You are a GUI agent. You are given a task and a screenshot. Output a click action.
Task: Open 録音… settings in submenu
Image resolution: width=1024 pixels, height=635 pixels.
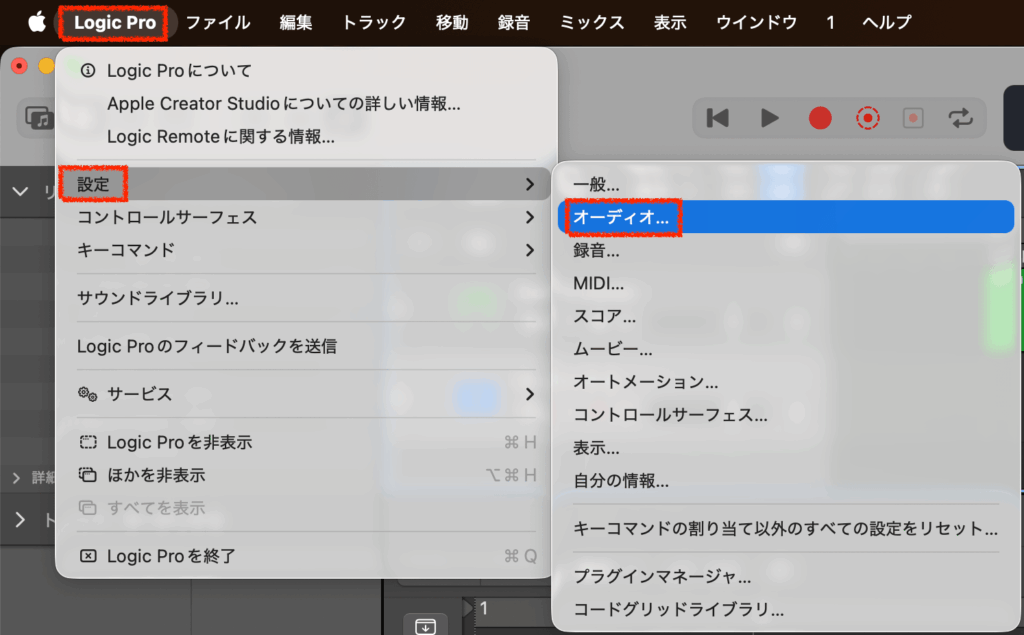pos(786,250)
